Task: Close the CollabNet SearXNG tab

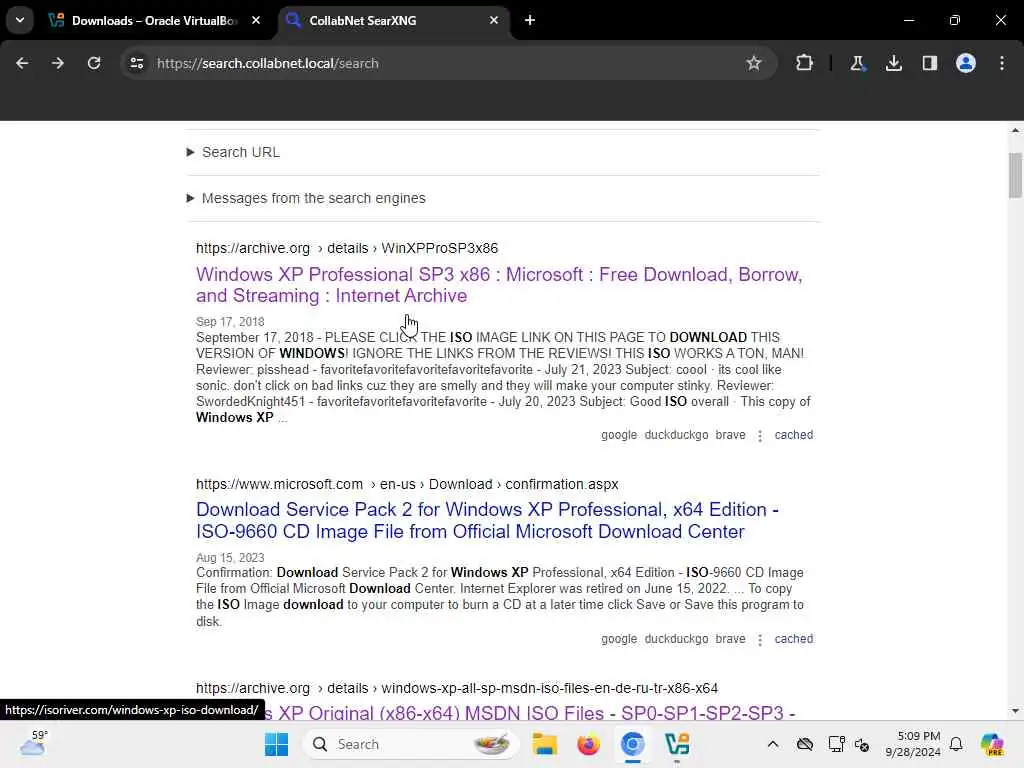Action: [494, 21]
